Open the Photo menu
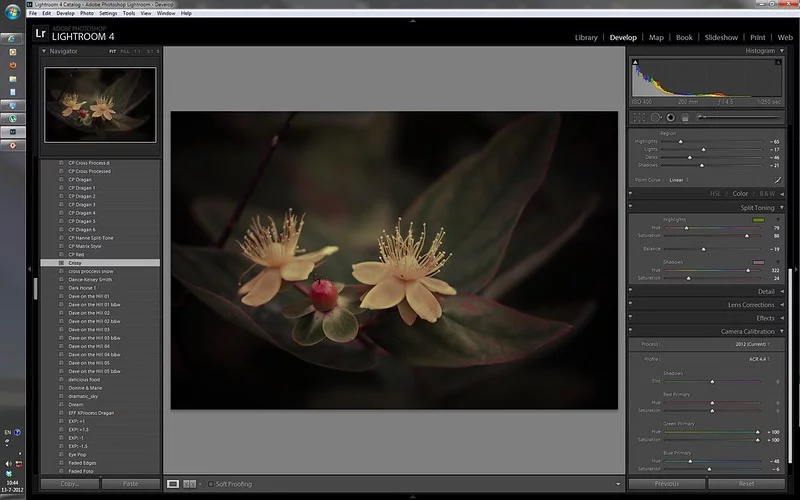This screenshot has width=800, height=500. [x=87, y=13]
